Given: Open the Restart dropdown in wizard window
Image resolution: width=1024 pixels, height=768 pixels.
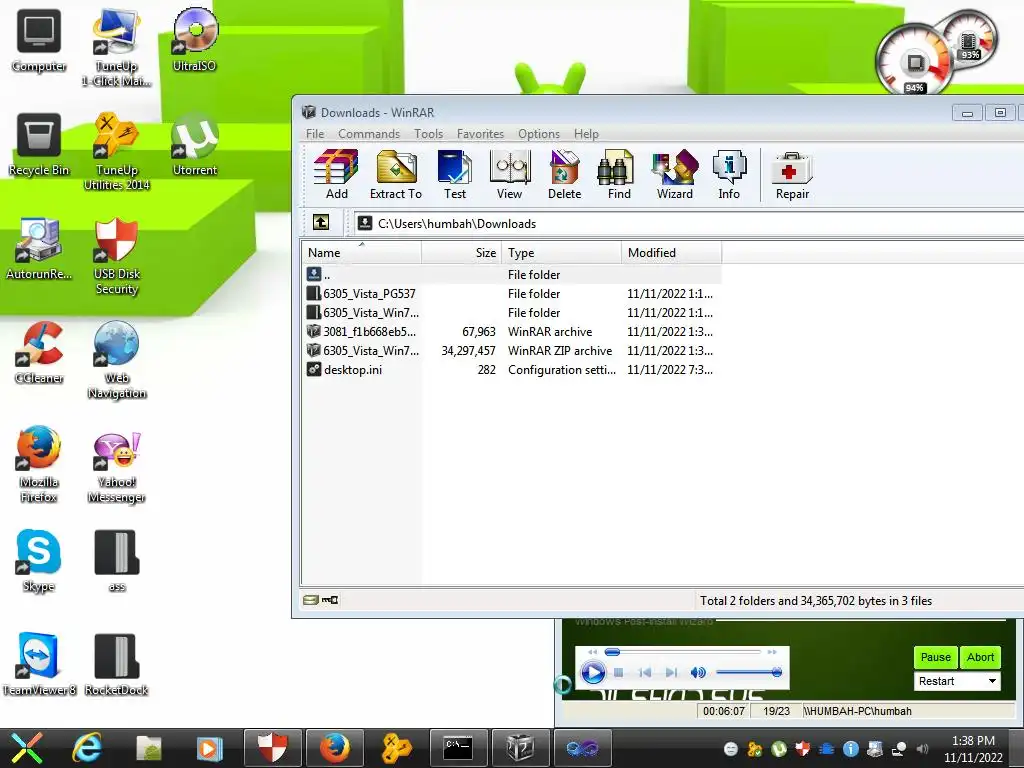Looking at the screenshot, I should 957,680.
